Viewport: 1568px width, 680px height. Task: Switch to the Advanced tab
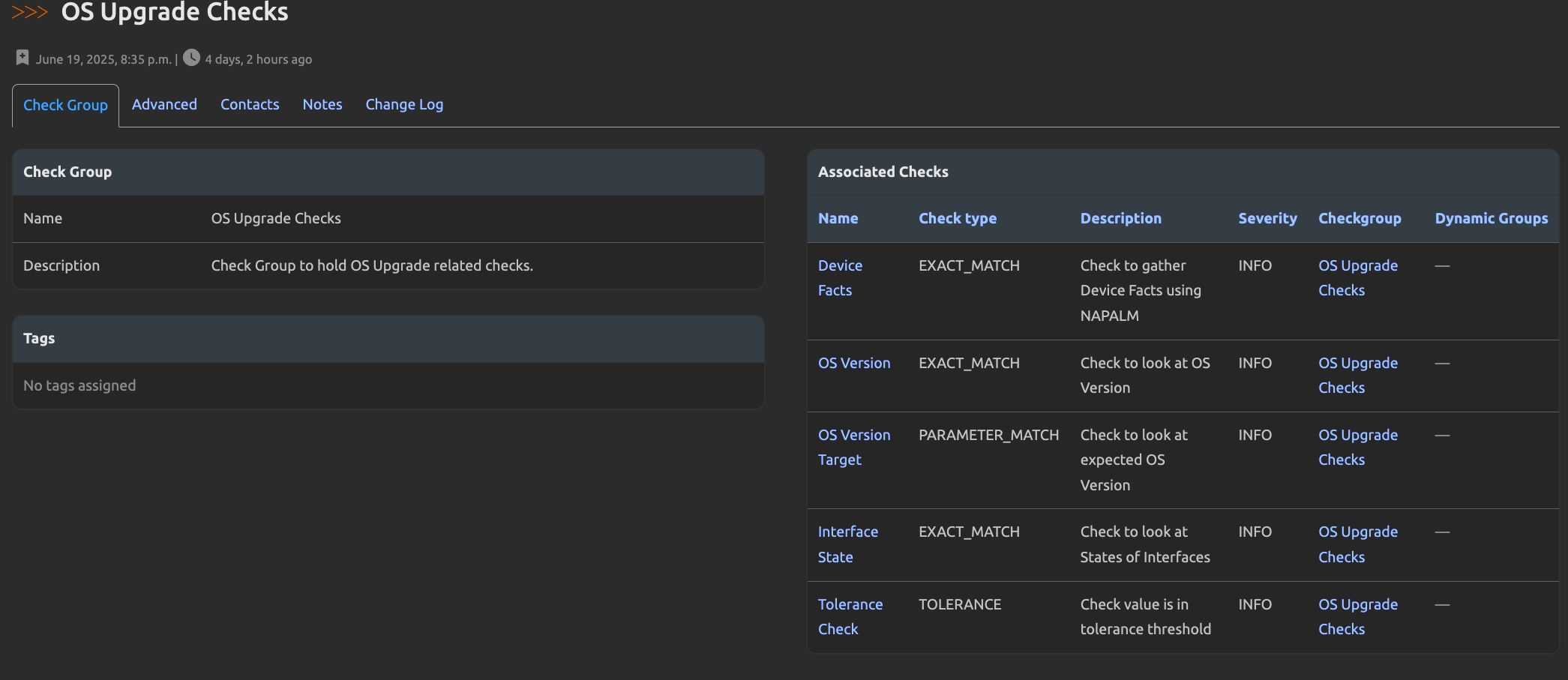click(x=164, y=104)
